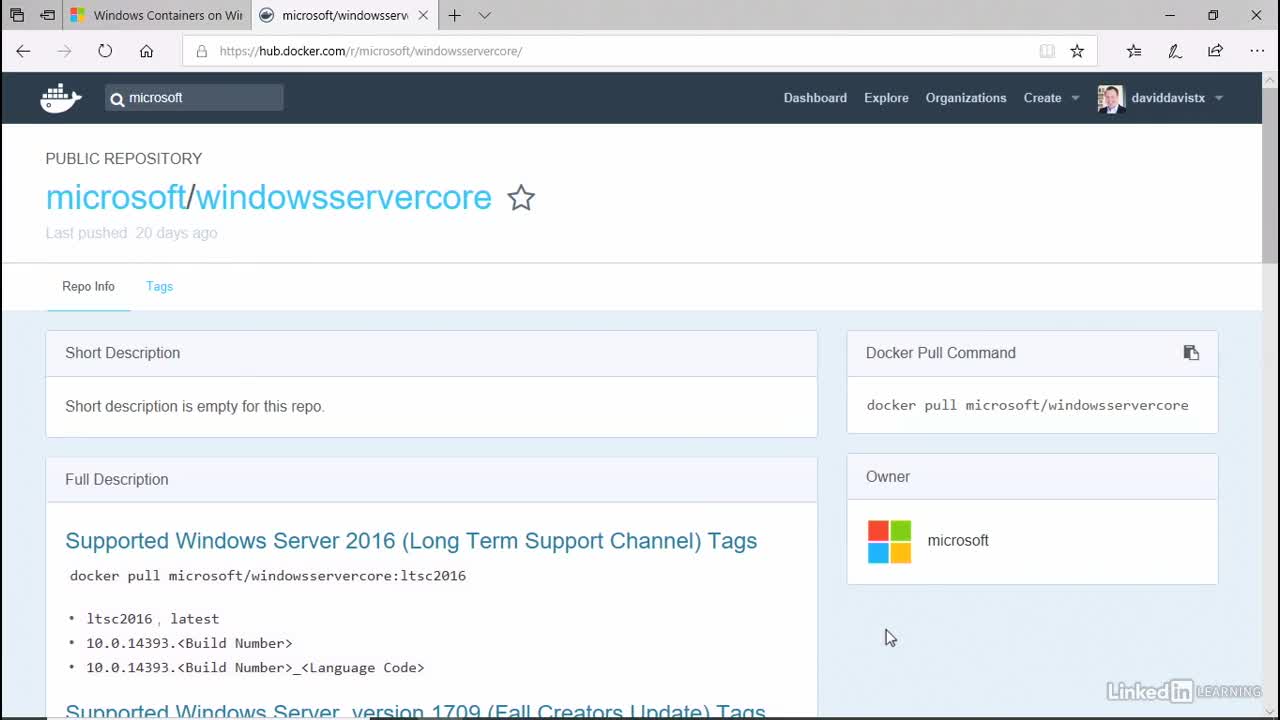Click the site padlock icon
Screen dimensions: 1280x720
click(x=201, y=51)
